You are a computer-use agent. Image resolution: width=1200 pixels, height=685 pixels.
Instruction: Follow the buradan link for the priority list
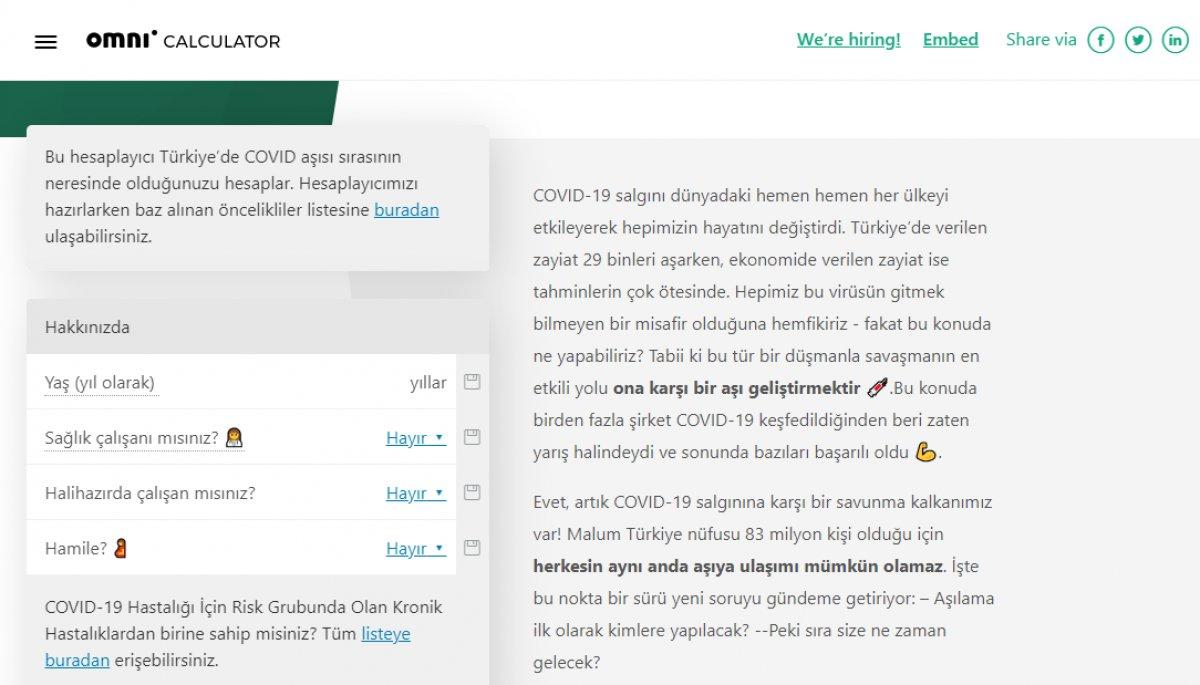point(406,210)
